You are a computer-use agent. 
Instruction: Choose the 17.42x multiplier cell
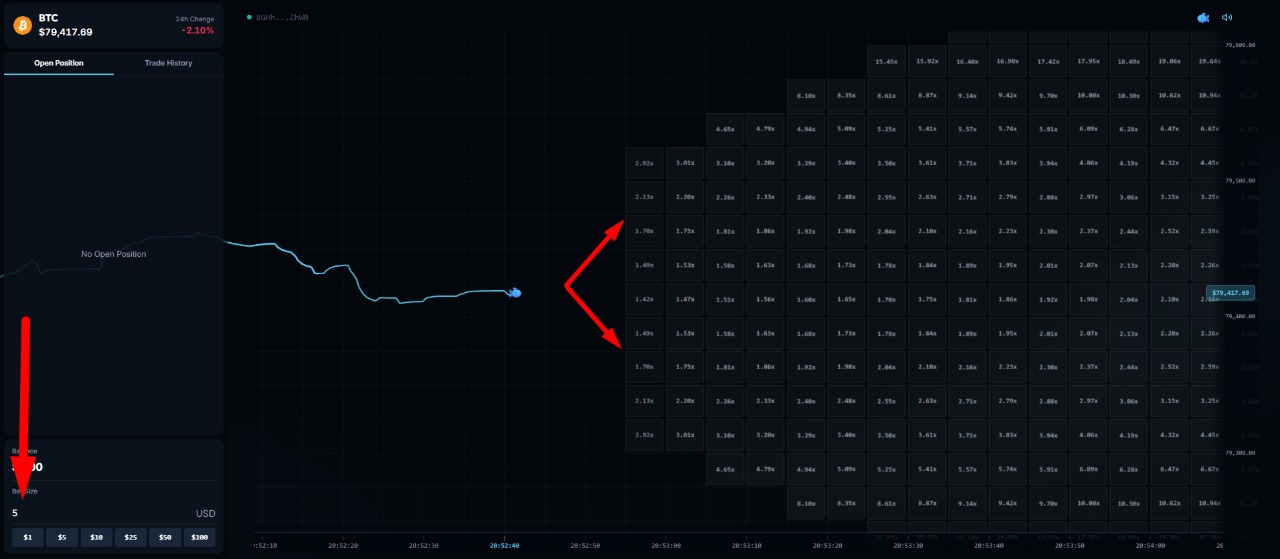point(1048,62)
